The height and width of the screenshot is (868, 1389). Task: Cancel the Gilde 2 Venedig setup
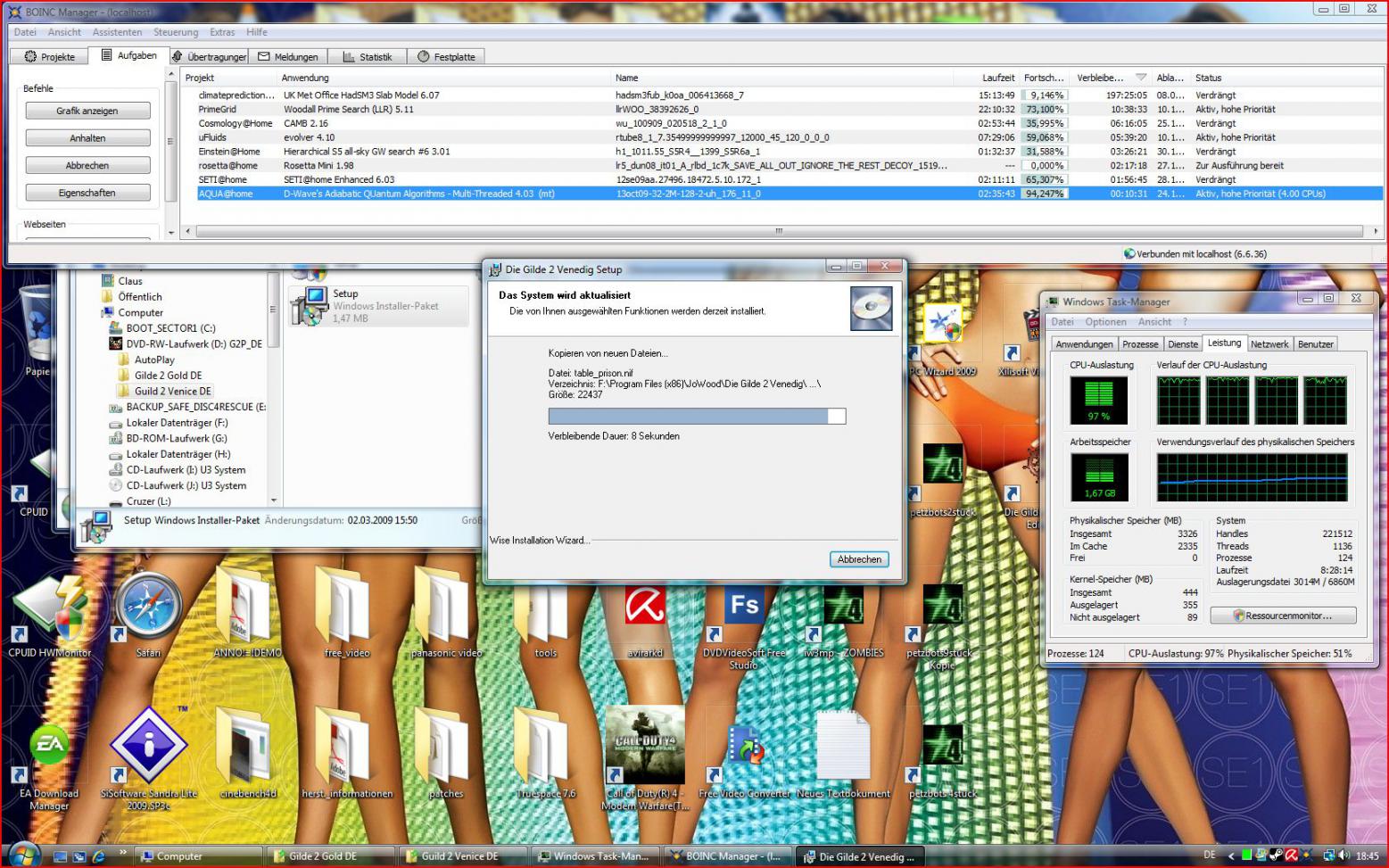(x=859, y=559)
